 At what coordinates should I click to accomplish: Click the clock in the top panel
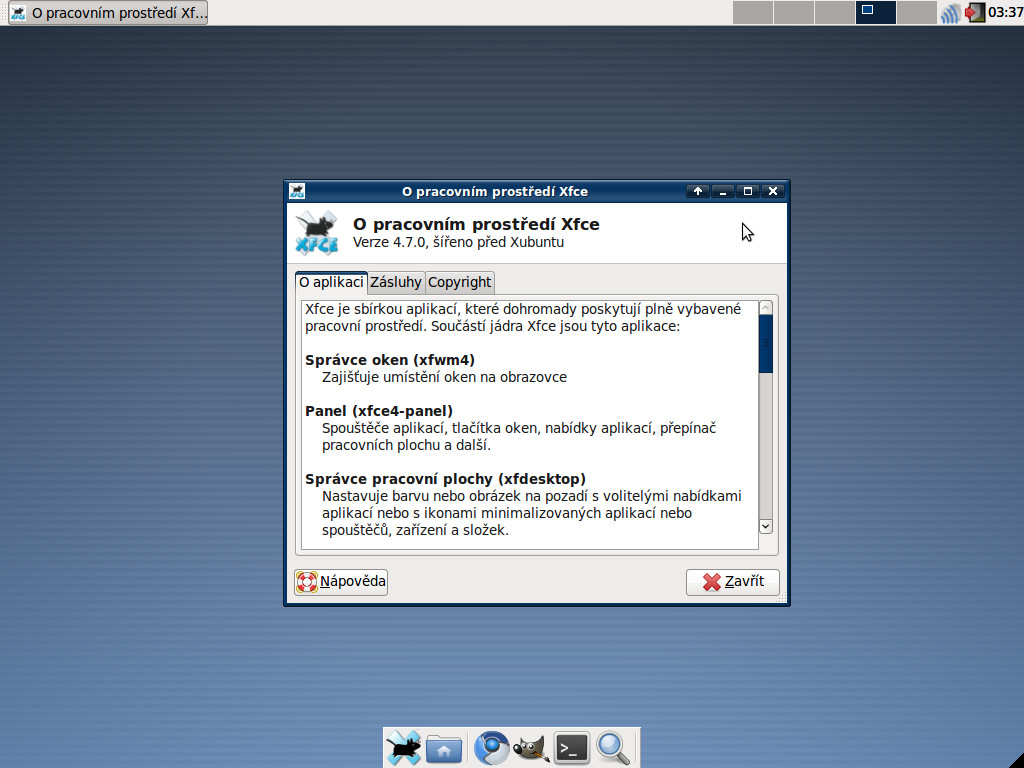click(x=1005, y=12)
